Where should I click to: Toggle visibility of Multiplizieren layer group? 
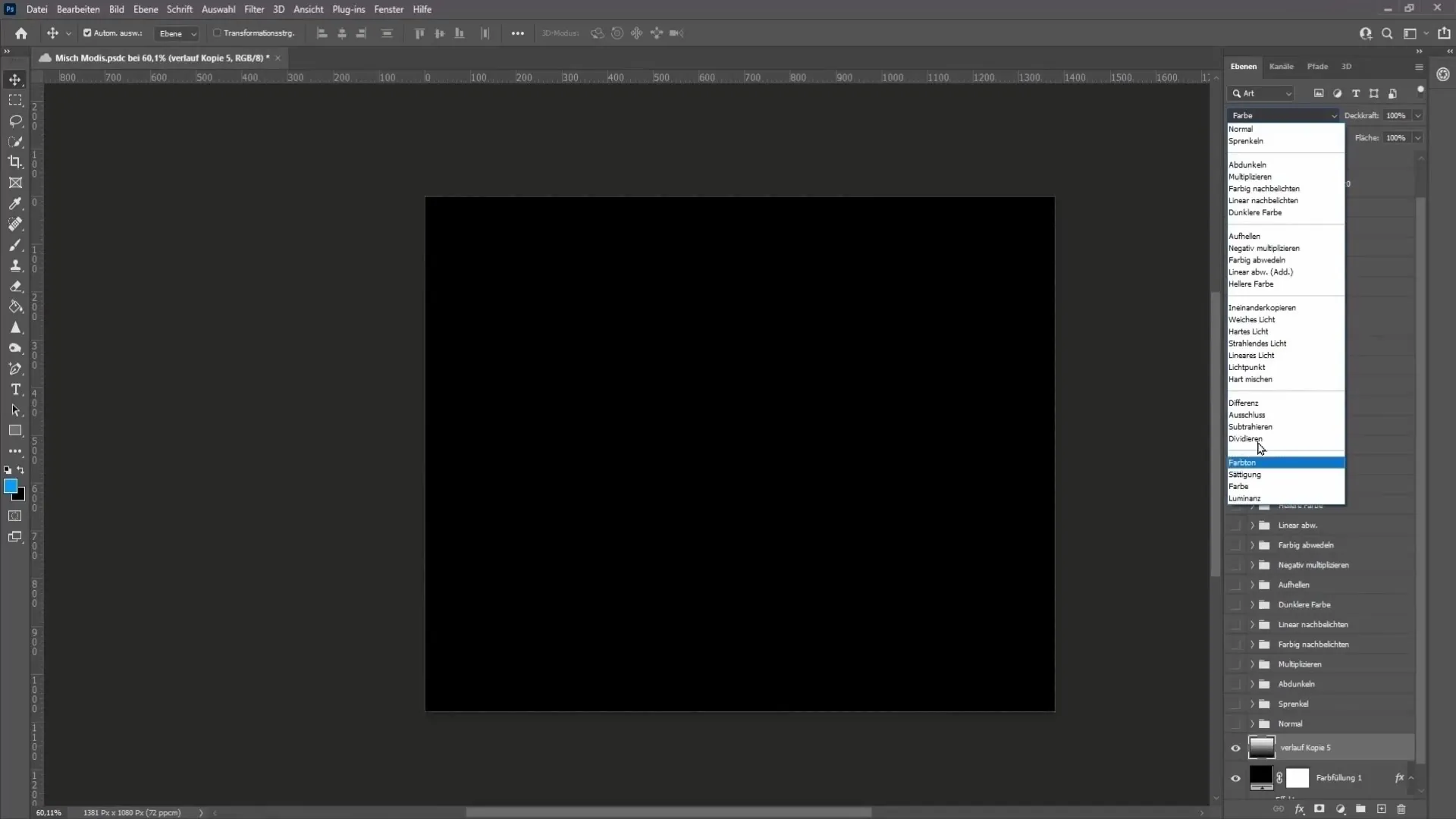(1235, 664)
